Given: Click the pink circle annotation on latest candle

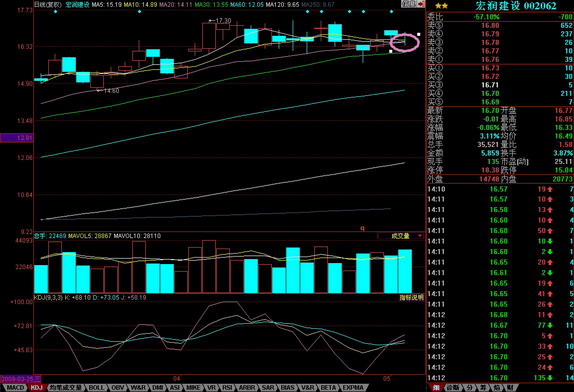Looking at the screenshot, I should click(405, 42).
